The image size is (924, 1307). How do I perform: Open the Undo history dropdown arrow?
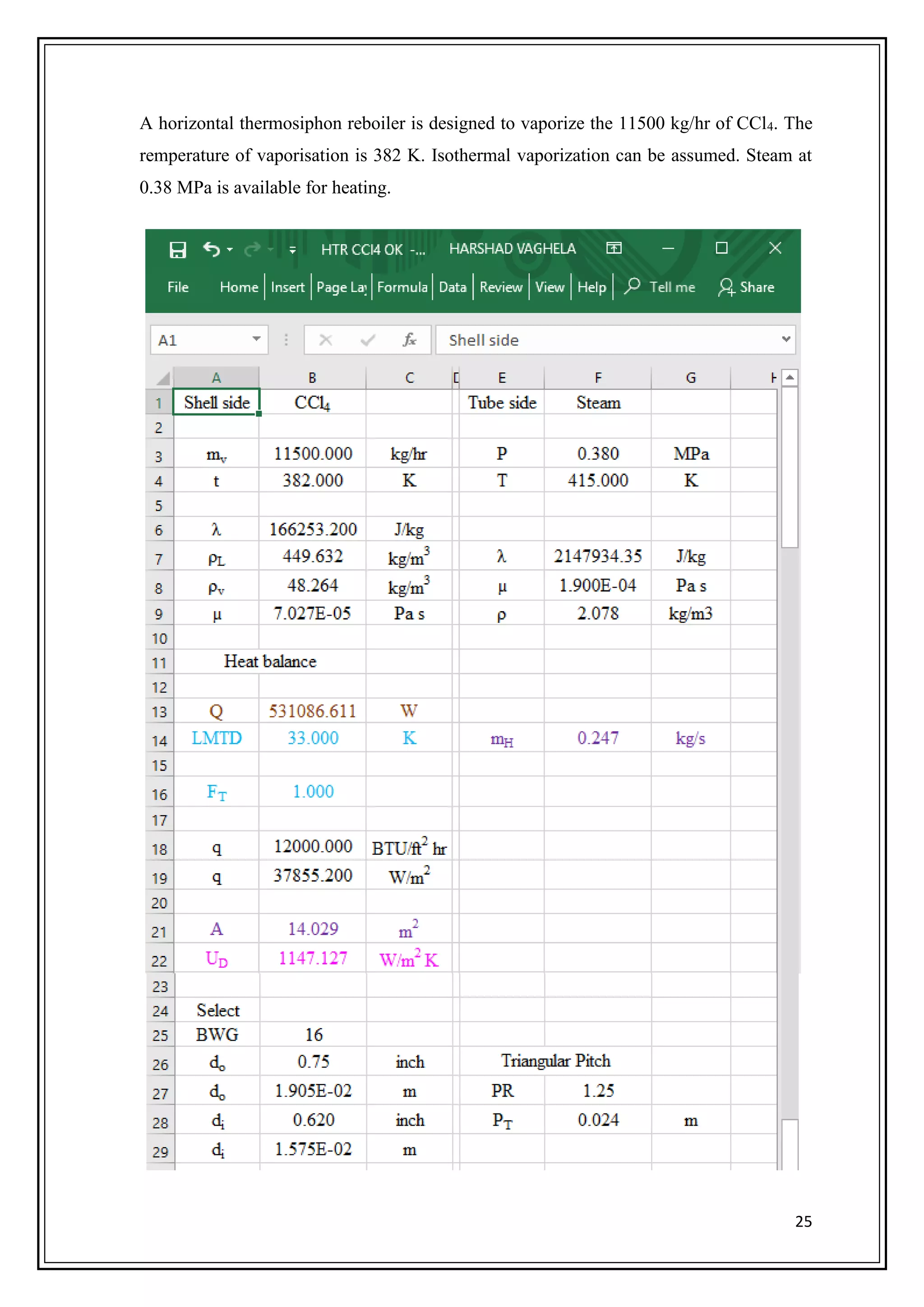(x=230, y=250)
